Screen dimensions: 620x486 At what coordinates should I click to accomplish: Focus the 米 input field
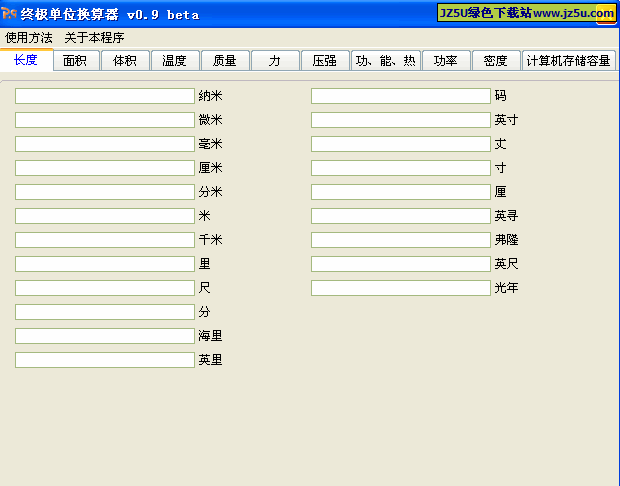[105, 216]
